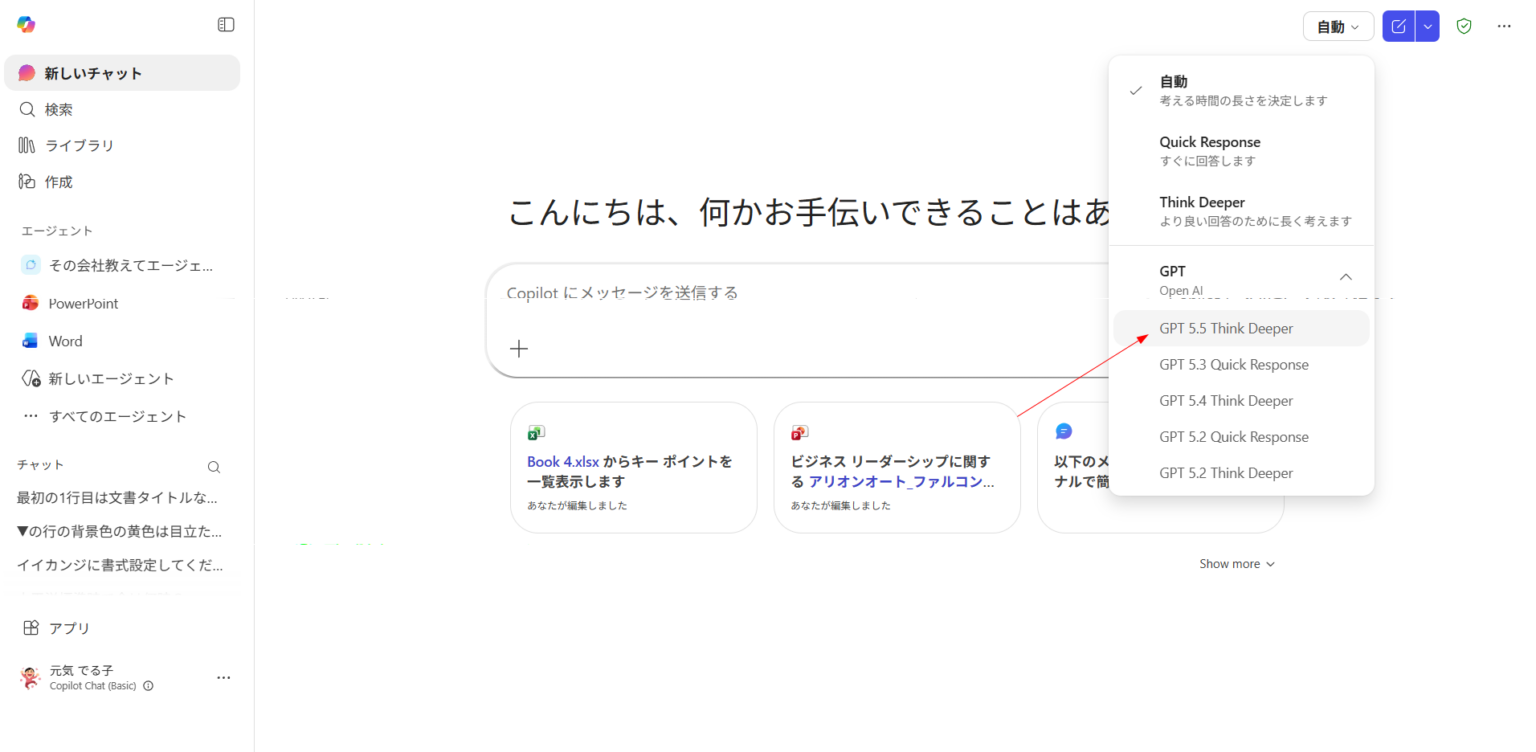This screenshot has width=1536, height=752.
Task: Click the blue new chat compose button
Action: click(x=1399, y=27)
